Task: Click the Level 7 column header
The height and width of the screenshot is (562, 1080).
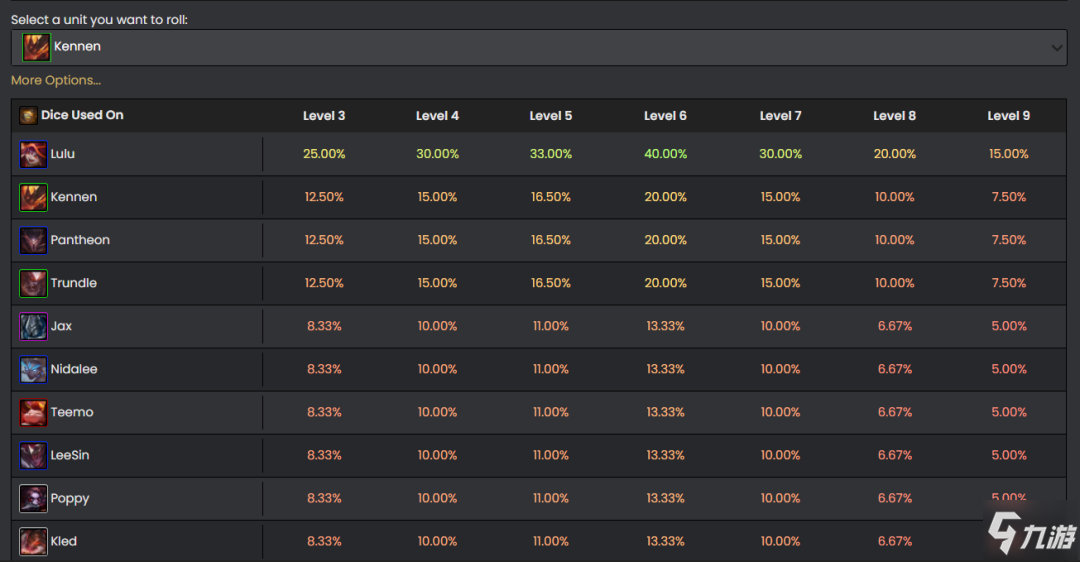Action: (x=780, y=116)
